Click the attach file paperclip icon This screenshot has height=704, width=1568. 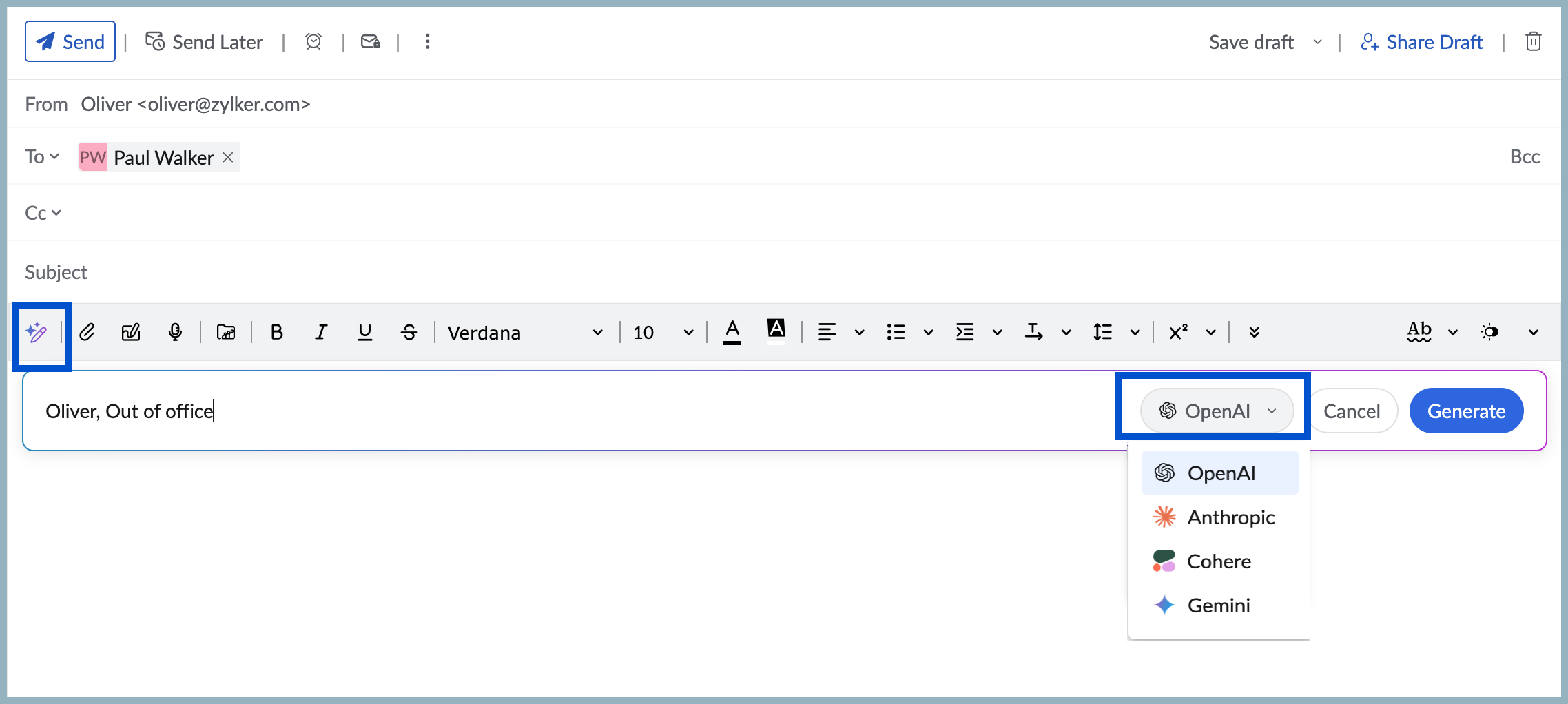point(87,332)
